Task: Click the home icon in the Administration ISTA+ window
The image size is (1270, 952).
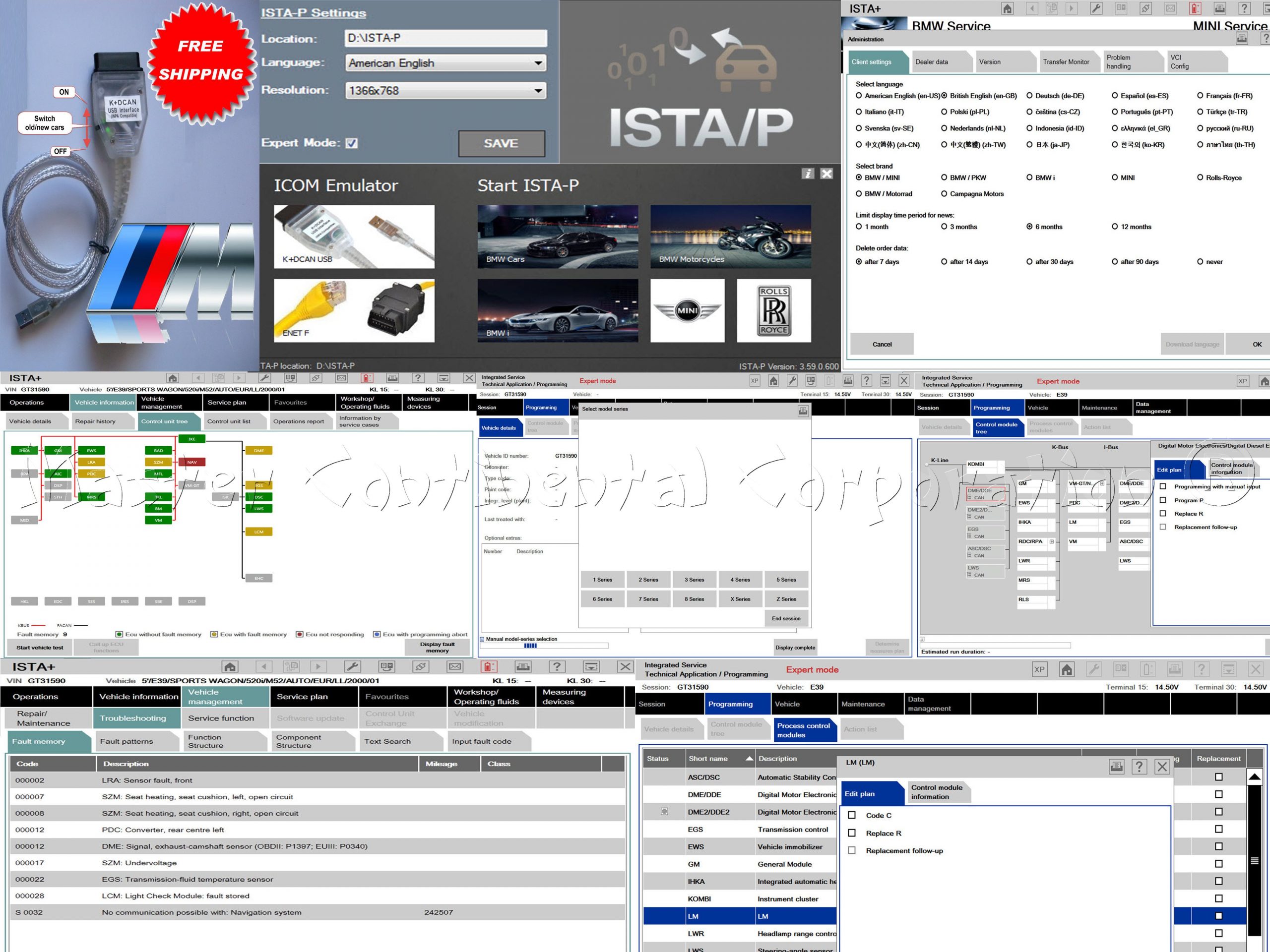Action: click(x=1008, y=8)
